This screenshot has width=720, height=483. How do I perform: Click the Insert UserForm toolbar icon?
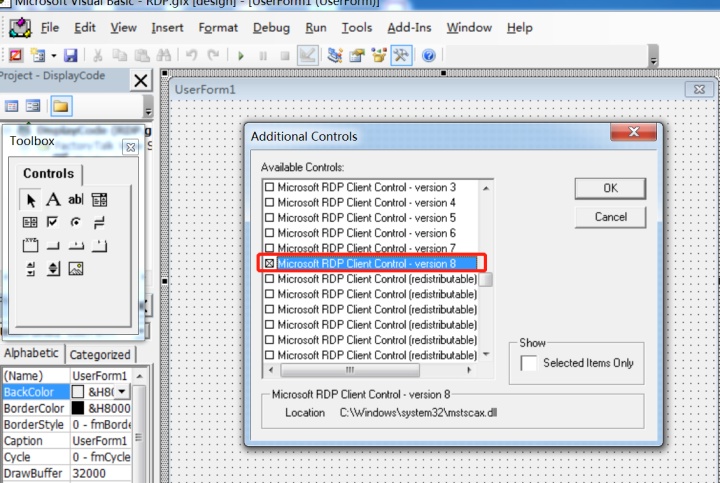(38, 56)
